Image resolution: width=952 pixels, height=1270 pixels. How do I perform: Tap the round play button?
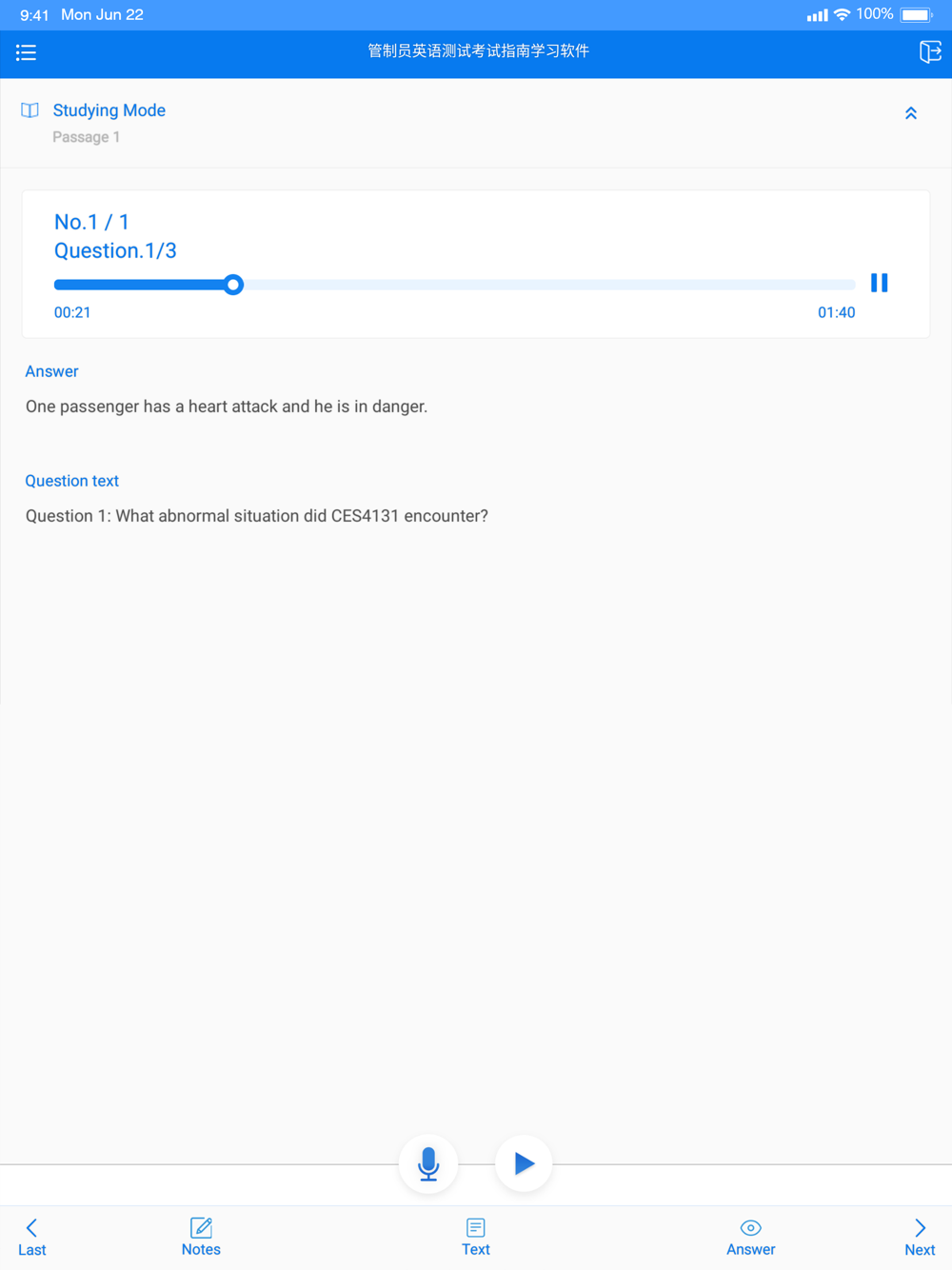point(524,1163)
